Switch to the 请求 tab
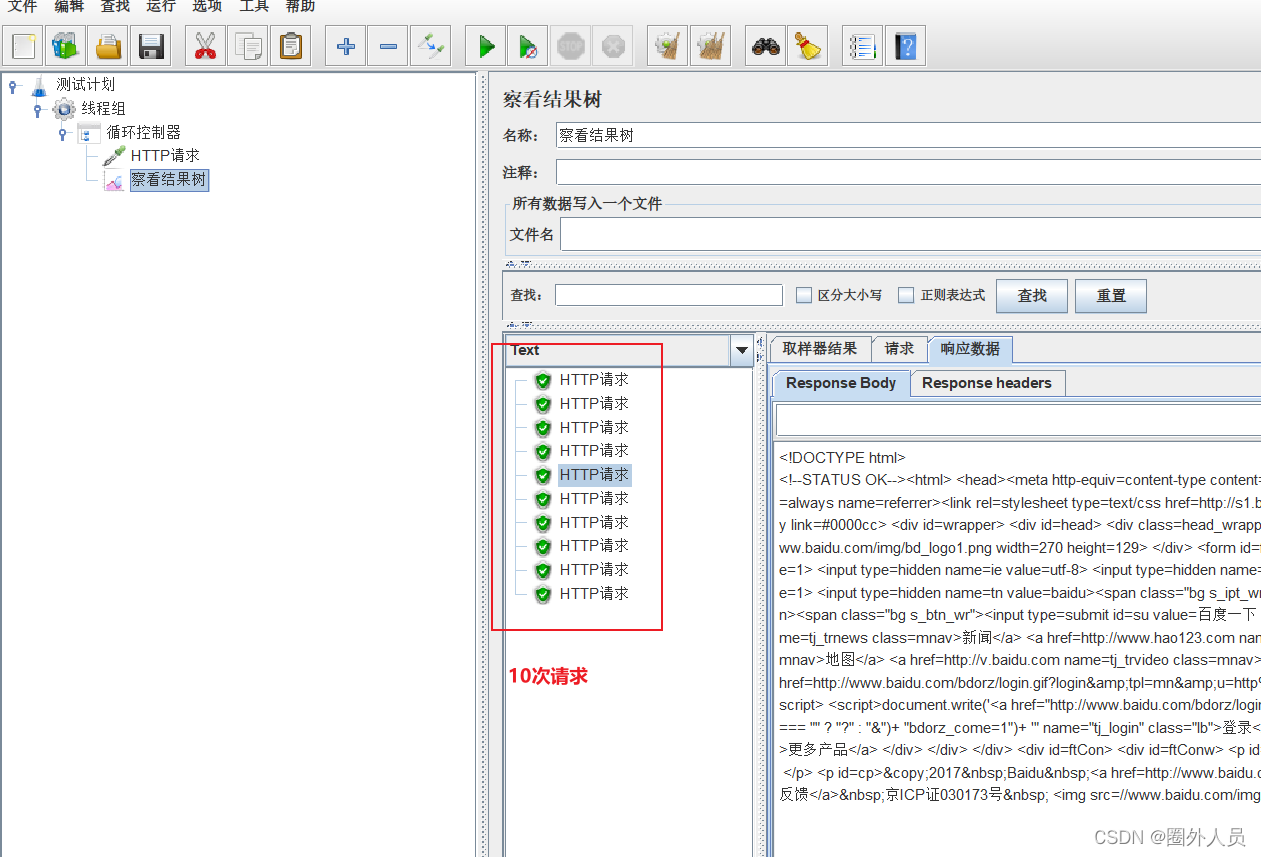The image size is (1261, 857). (x=899, y=349)
